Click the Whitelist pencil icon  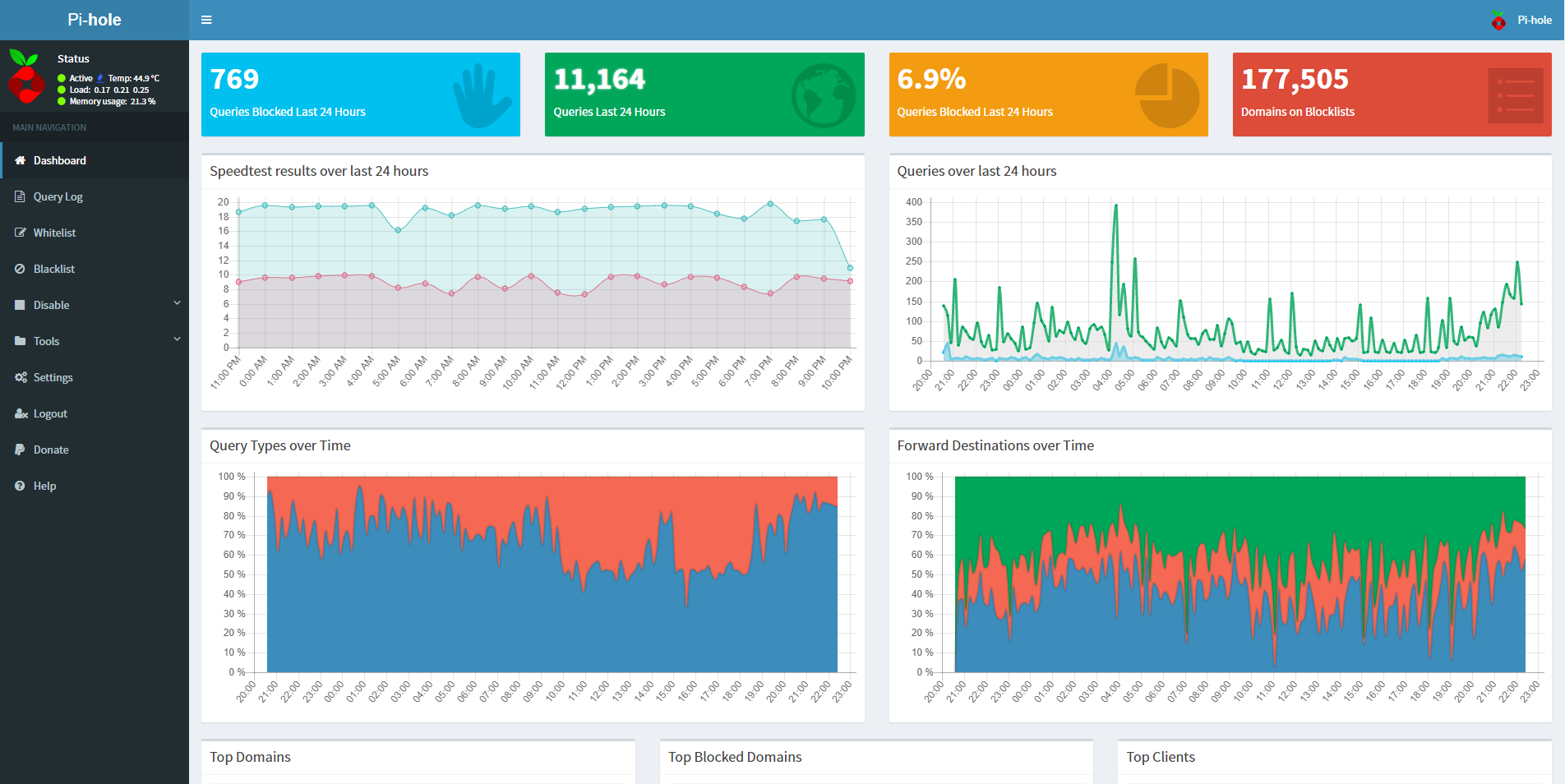[x=21, y=233]
